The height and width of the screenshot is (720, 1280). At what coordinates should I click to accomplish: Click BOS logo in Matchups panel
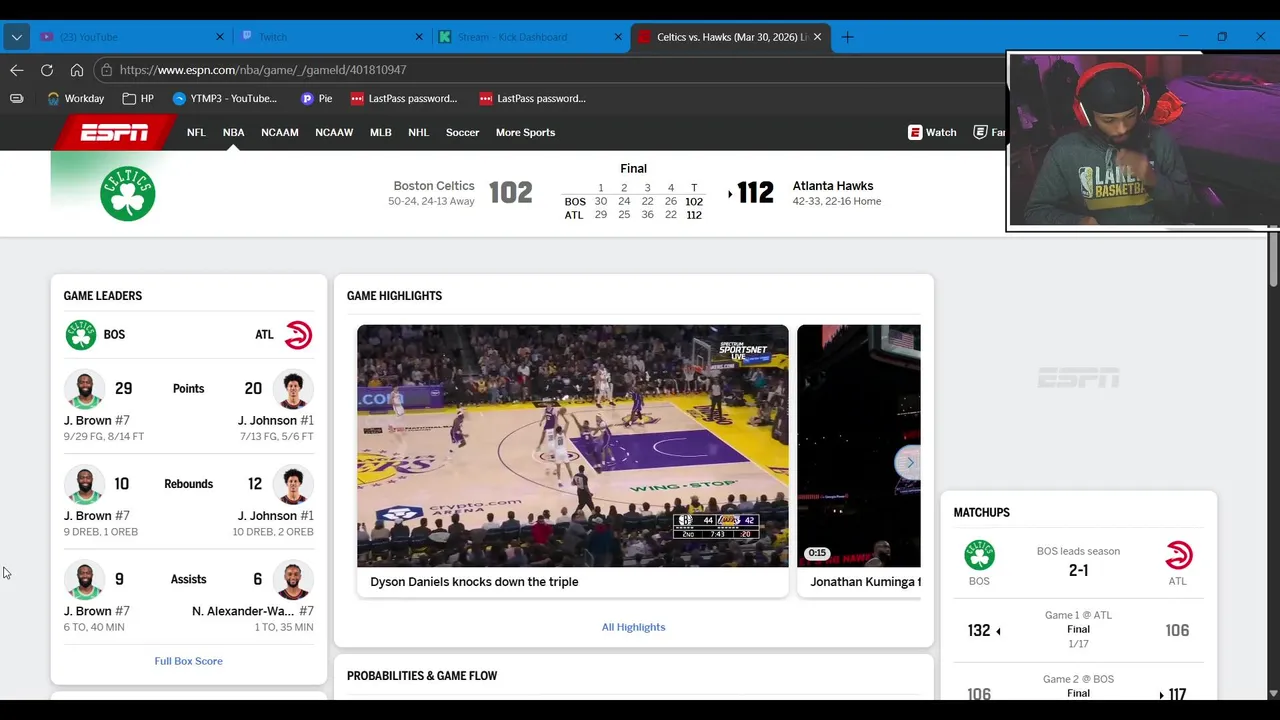click(x=979, y=555)
